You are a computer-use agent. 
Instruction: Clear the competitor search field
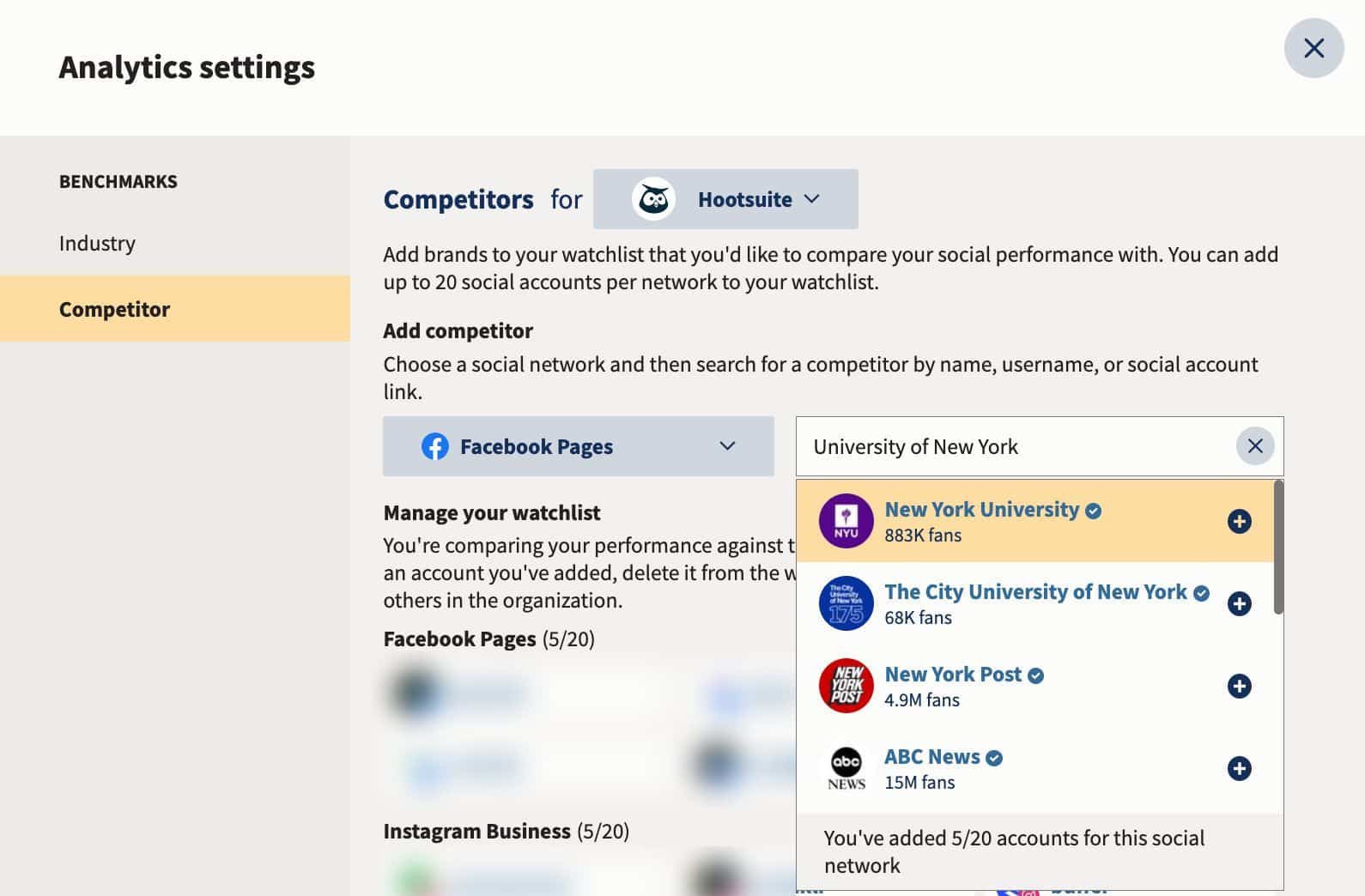coord(1254,446)
